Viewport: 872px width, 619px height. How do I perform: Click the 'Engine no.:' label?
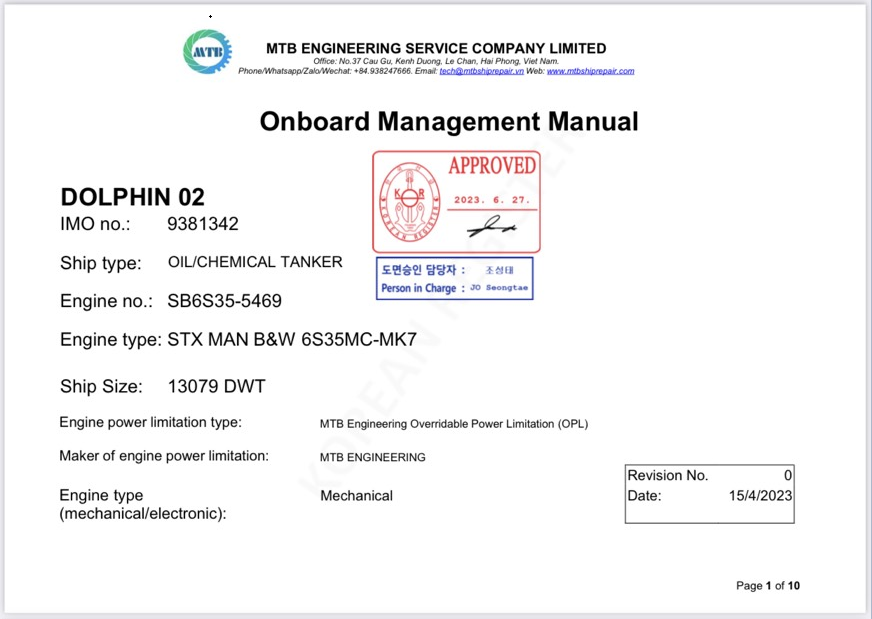pyautogui.click(x=106, y=301)
